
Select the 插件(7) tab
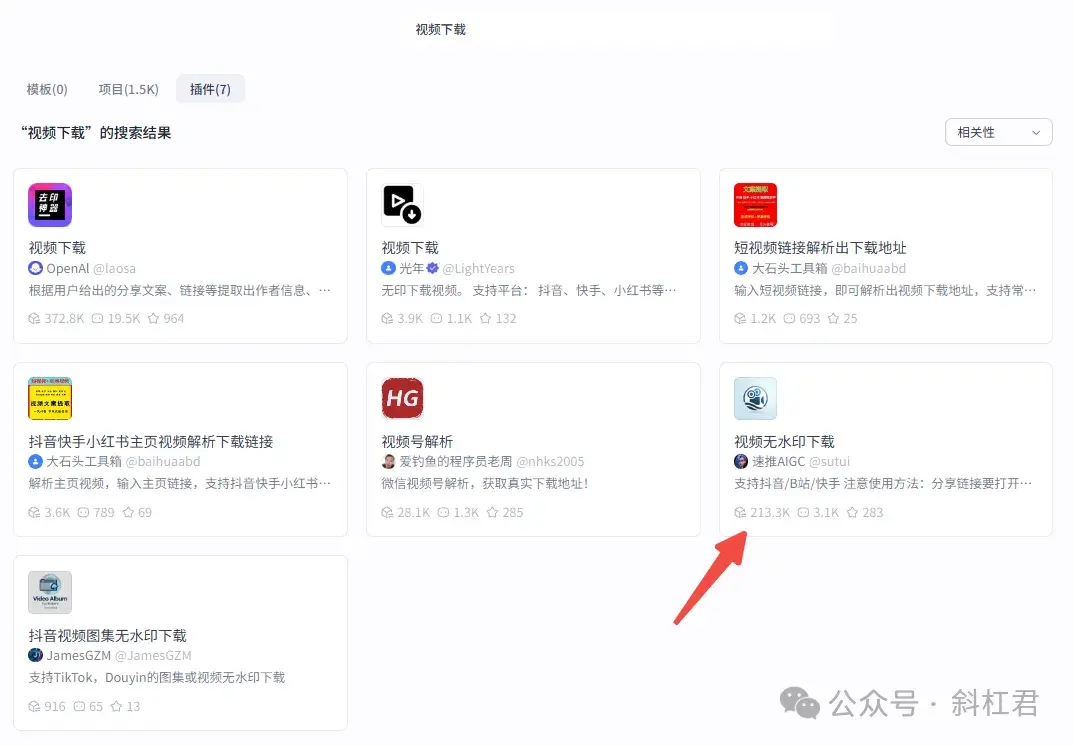210,89
